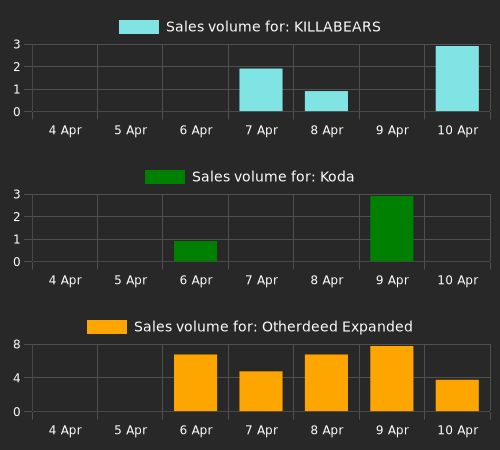Click '7 Apr' label under Koda chart

[261, 280]
